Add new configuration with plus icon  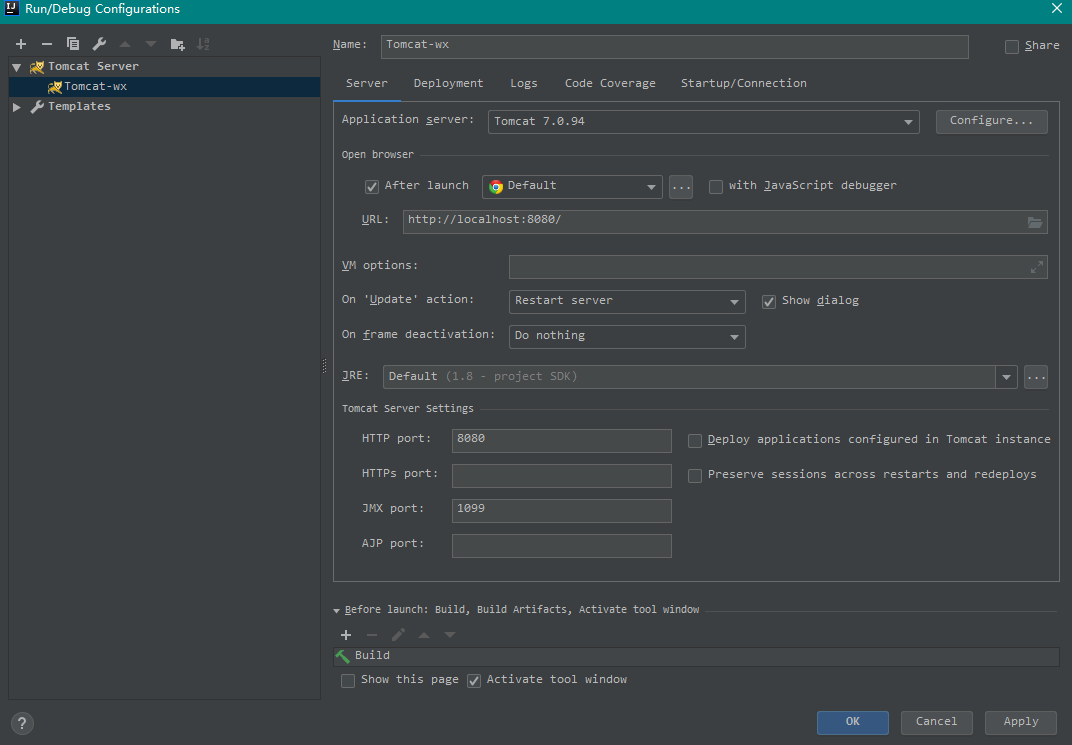coord(21,44)
